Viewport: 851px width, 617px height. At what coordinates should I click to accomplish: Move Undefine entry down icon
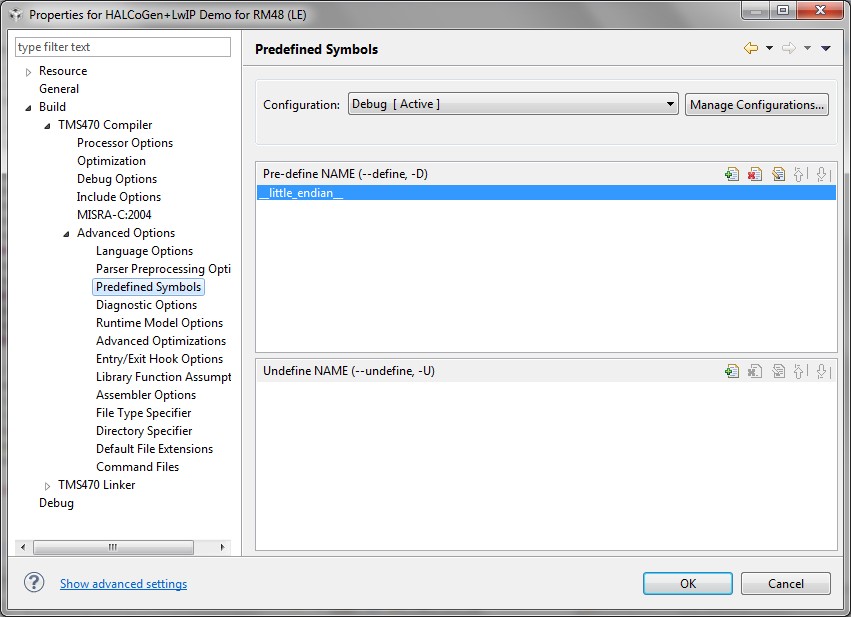pyautogui.click(x=823, y=371)
